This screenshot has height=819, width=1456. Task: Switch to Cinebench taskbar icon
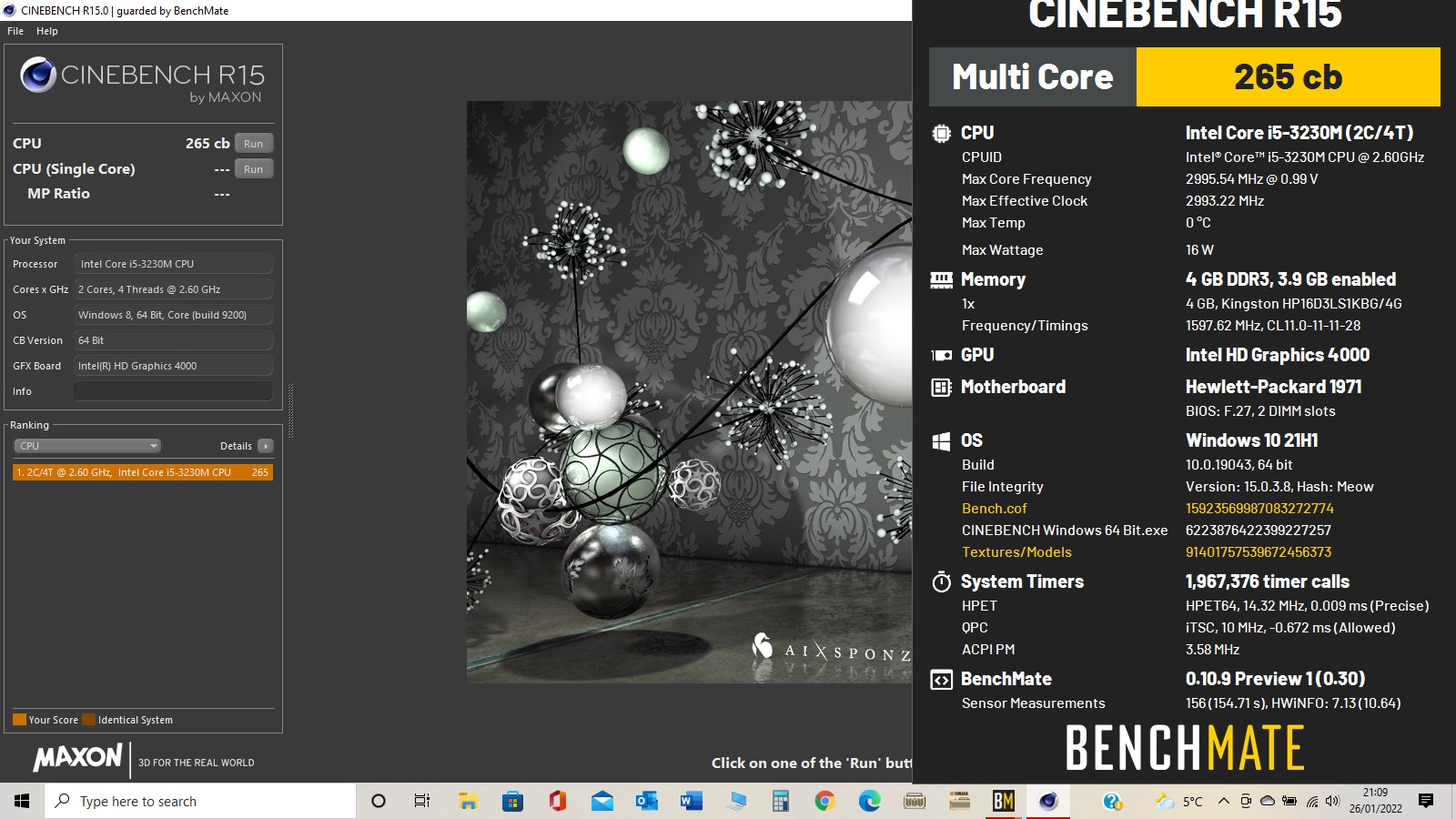coord(1048,801)
